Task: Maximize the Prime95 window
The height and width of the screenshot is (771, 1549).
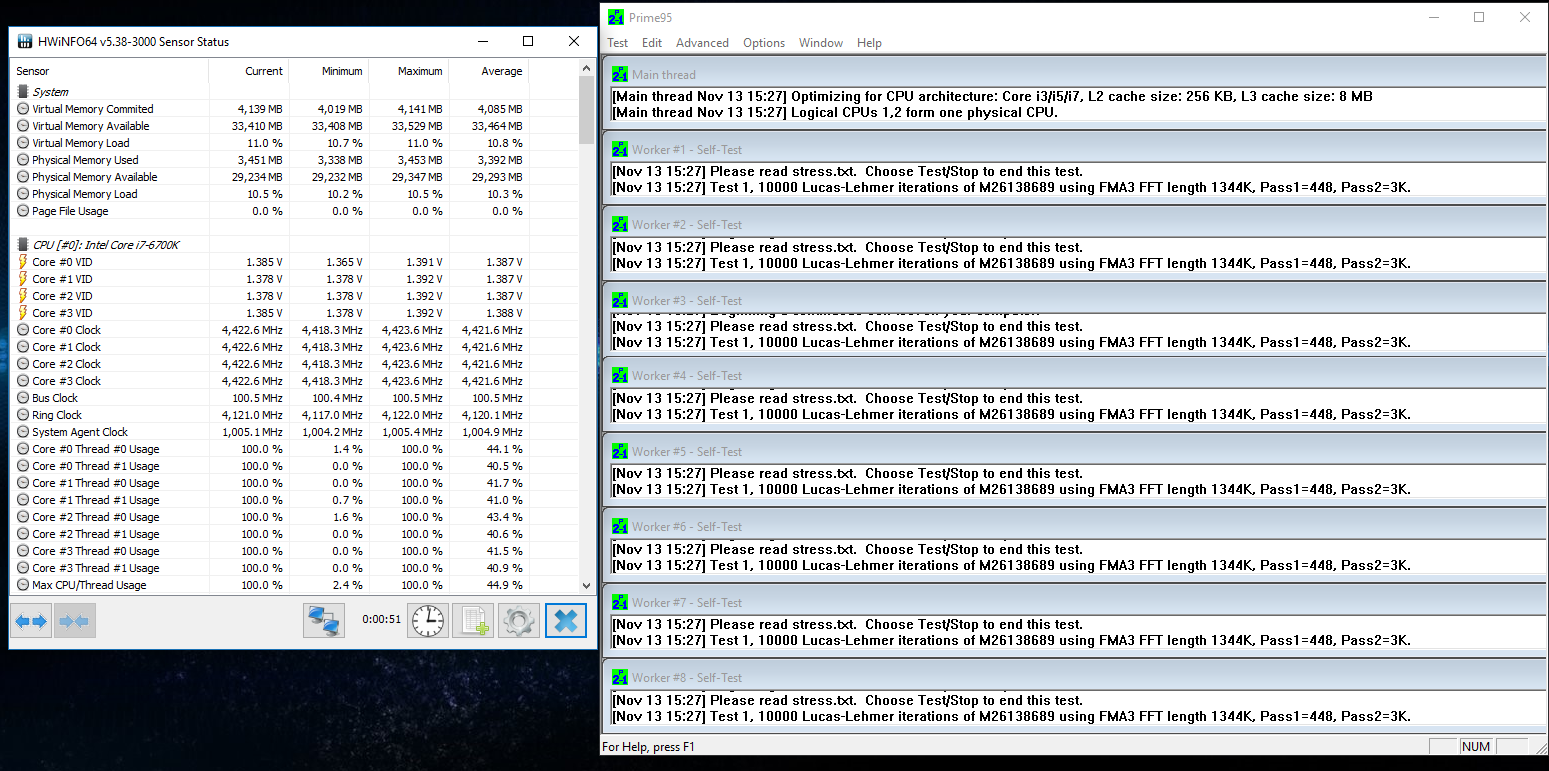Action: coord(1479,17)
